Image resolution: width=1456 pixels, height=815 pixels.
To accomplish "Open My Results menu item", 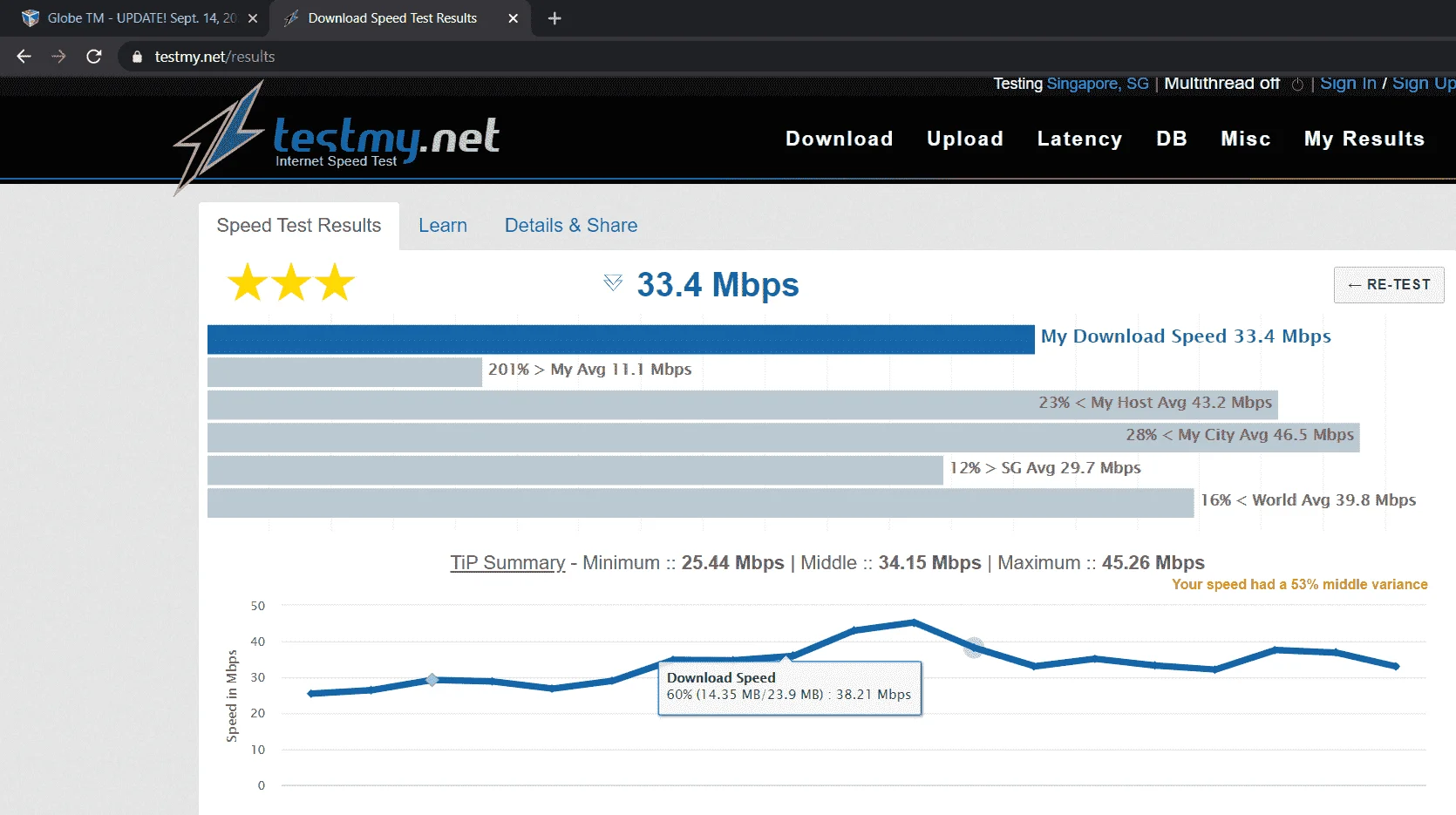I will [1364, 139].
